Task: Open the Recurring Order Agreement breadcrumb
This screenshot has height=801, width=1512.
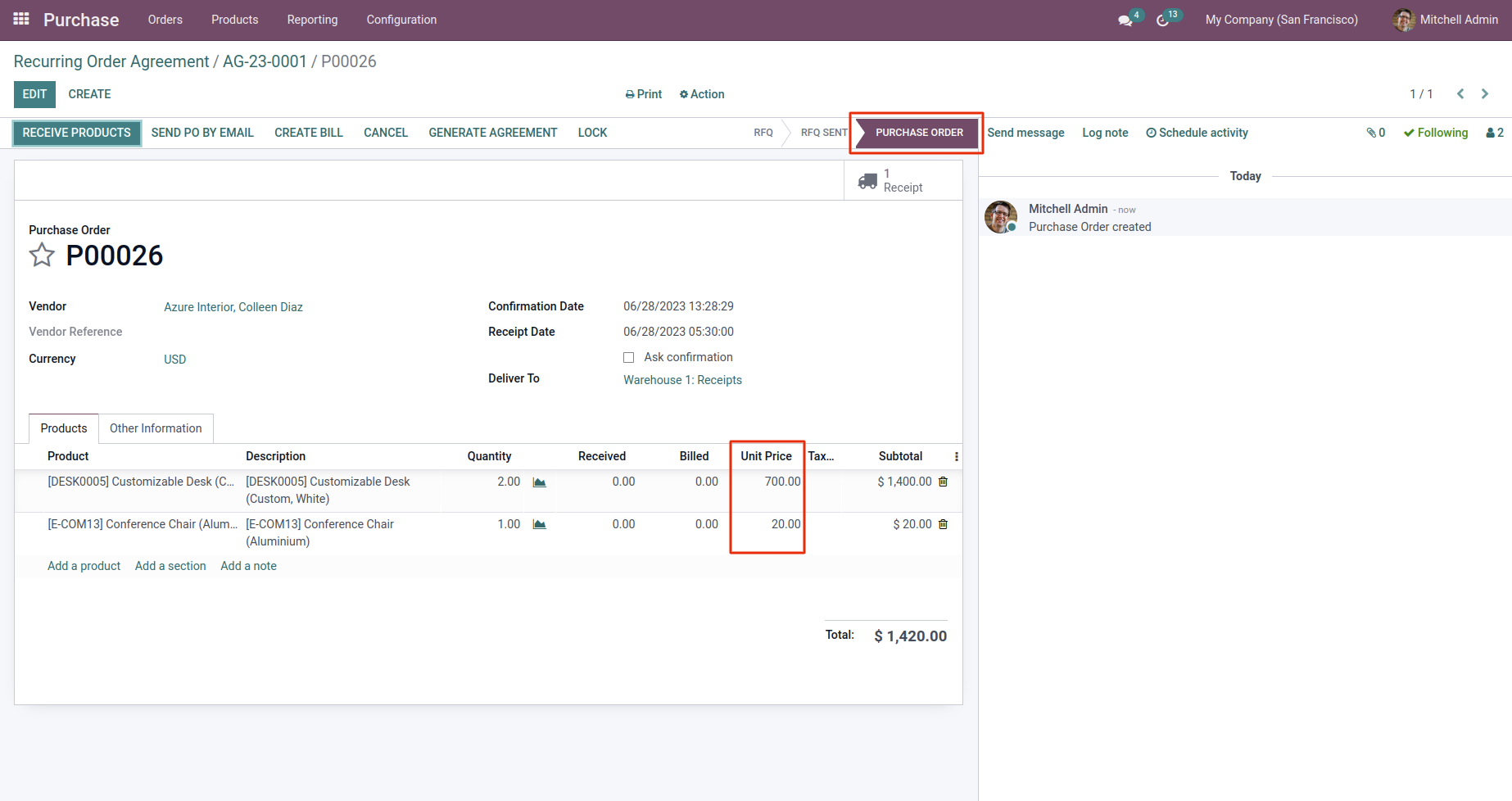Action: tap(111, 61)
